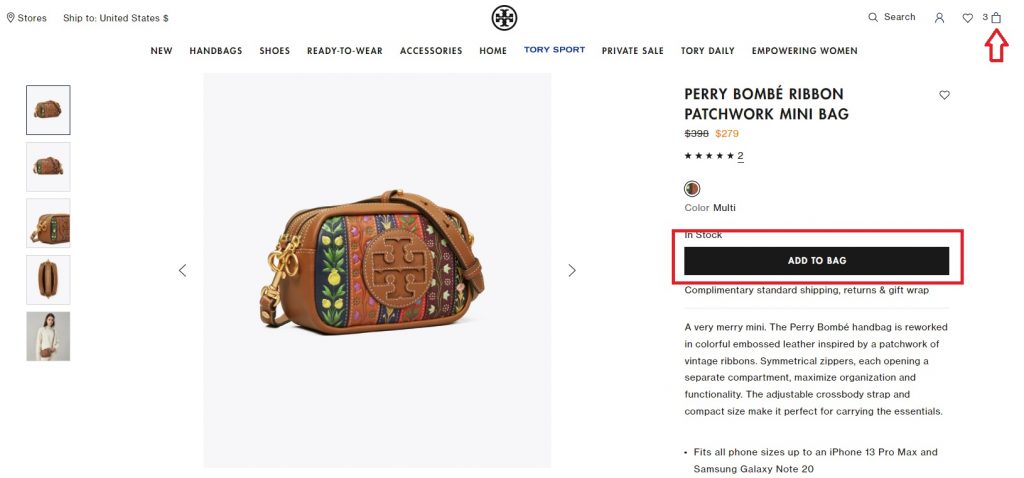Open the SHOES menu

point(274,51)
